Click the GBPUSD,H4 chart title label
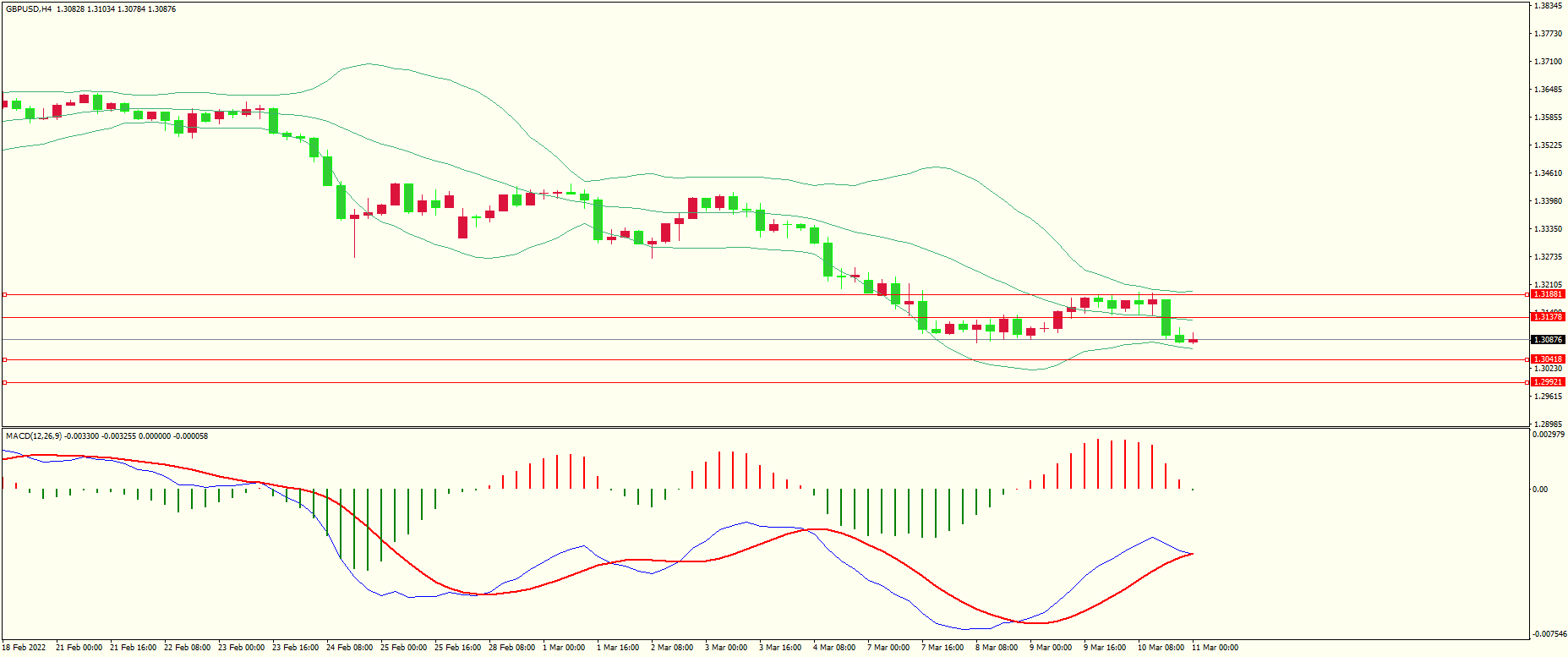Screen dimensions: 1568x657 coord(29,9)
